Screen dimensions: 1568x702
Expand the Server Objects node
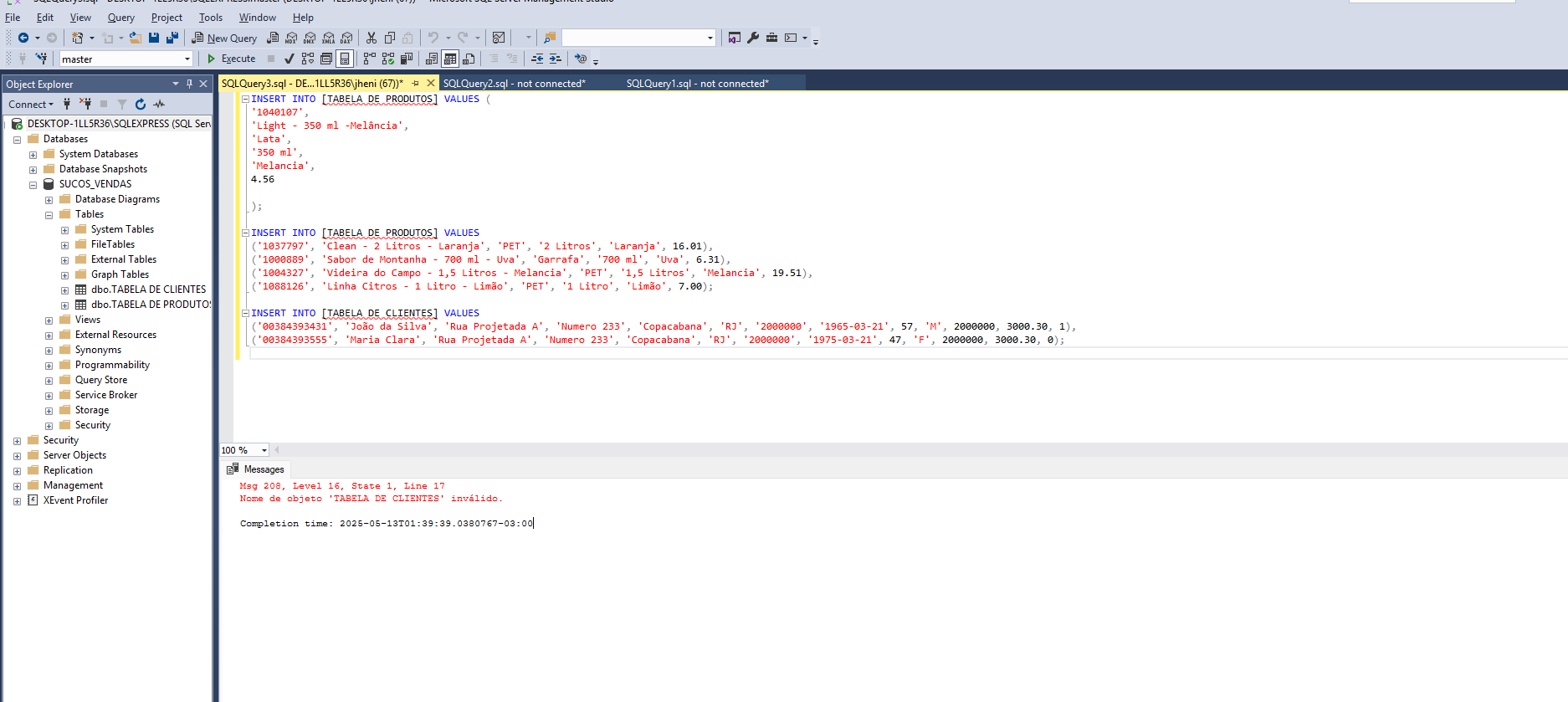click(x=17, y=456)
